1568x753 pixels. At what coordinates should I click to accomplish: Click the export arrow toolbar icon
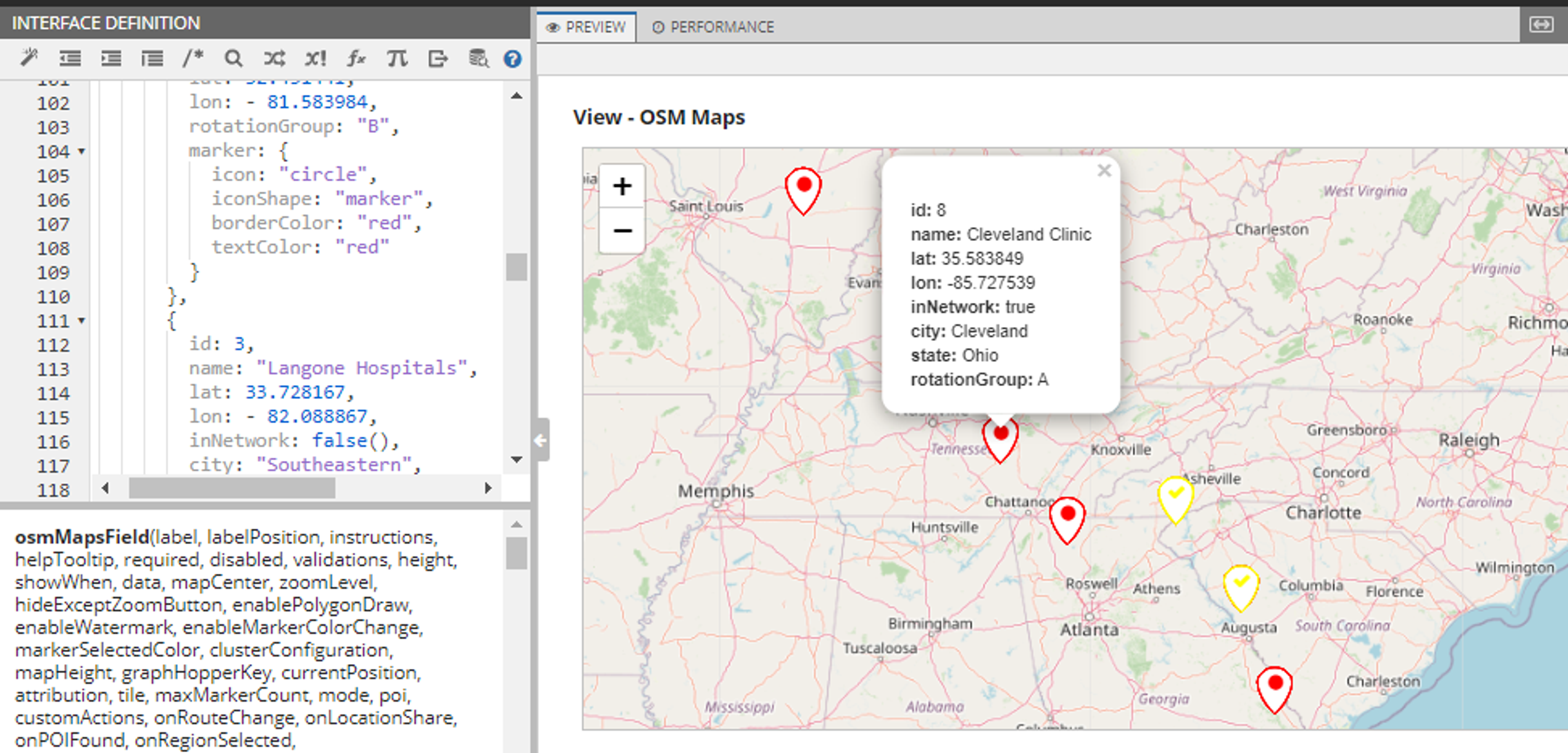click(438, 58)
